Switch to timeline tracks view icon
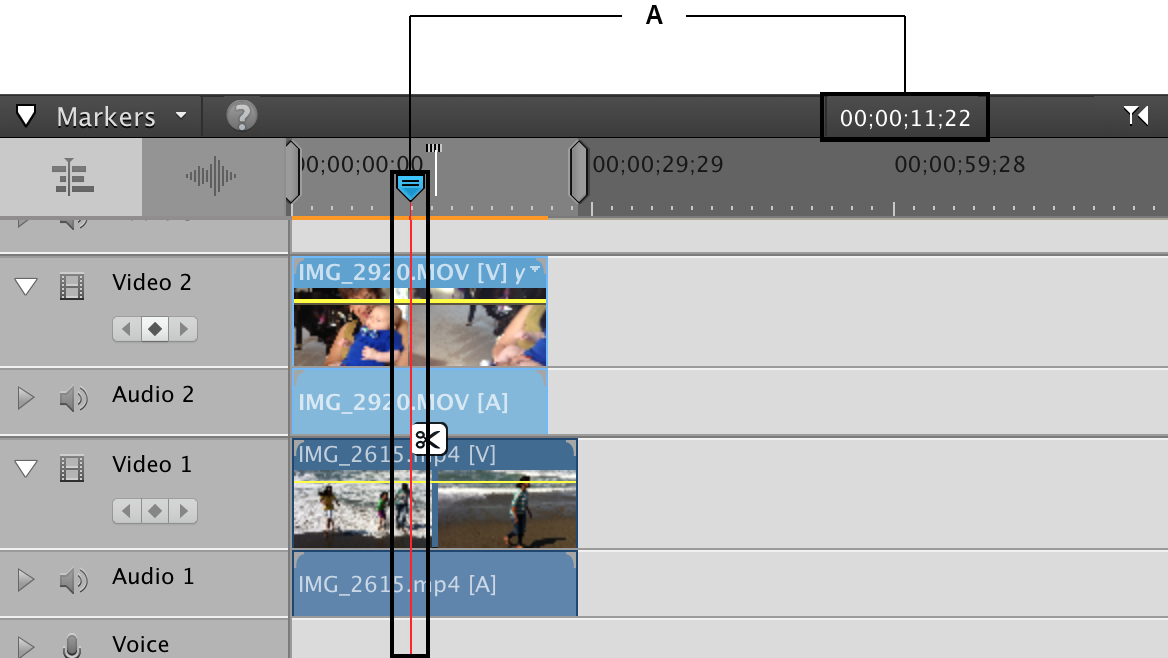1168x658 pixels. [x=72, y=177]
